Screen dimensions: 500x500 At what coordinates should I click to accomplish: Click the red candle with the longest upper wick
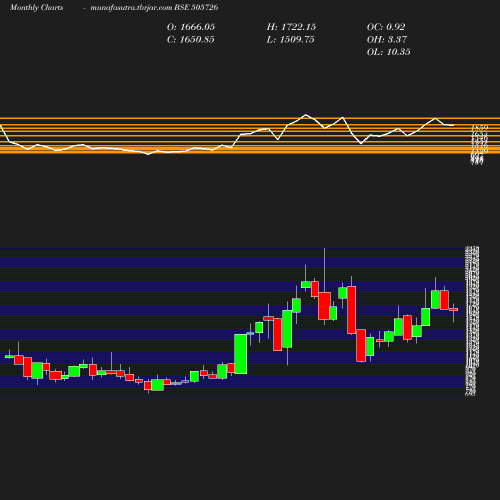coord(324,306)
